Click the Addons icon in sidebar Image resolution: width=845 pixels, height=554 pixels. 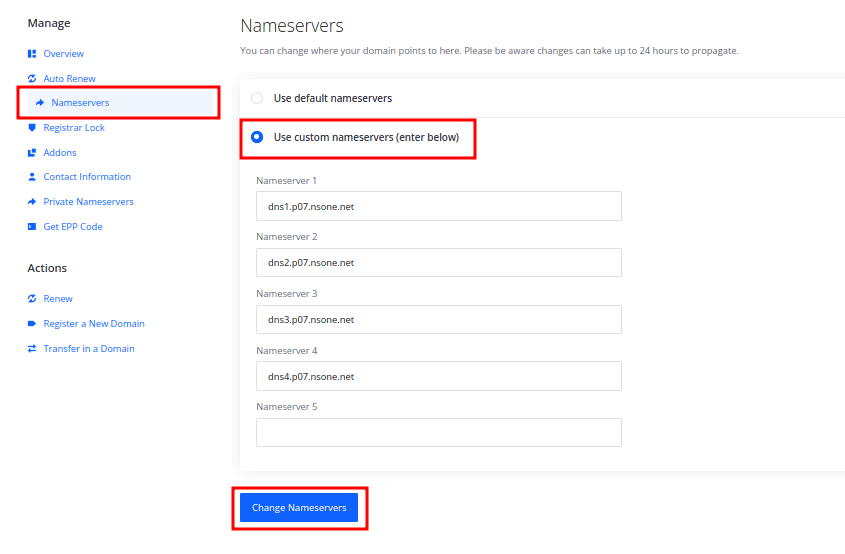pyautogui.click(x=32, y=153)
